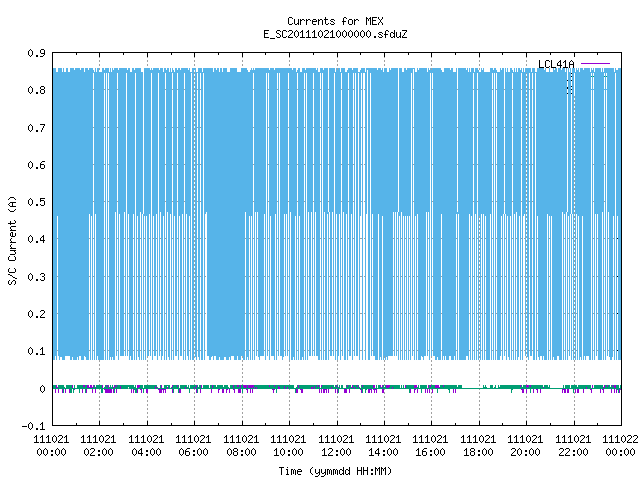The width and height of the screenshot is (640, 480).
Task: Click the 04:00 x-axis time label
Action: [x=146, y=452]
